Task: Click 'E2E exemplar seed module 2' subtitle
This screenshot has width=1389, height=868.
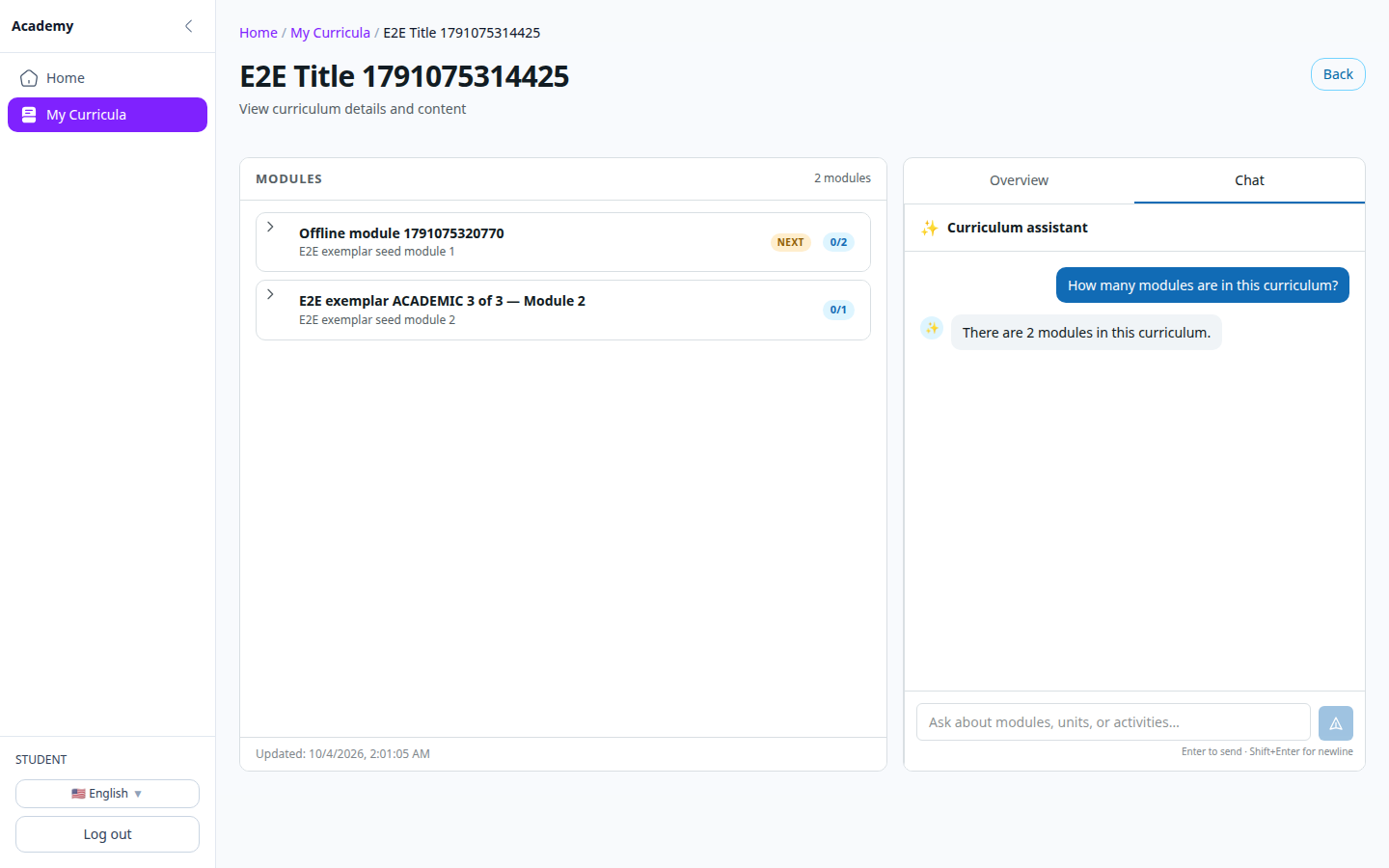Action: point(377,320)
